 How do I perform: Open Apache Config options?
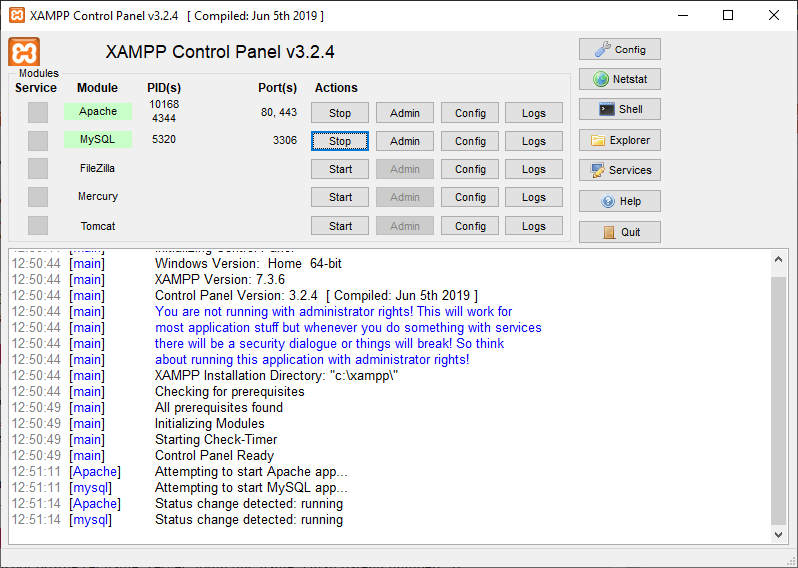click(x=470, y=113)
